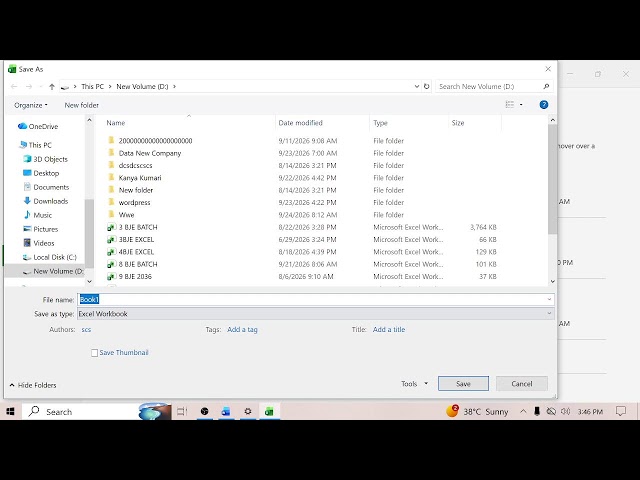Viewport: 640px width, 480px height.
Task: Select the 4BJE EXCEL file
Action: pyautogui.click(x=136, y=252)
